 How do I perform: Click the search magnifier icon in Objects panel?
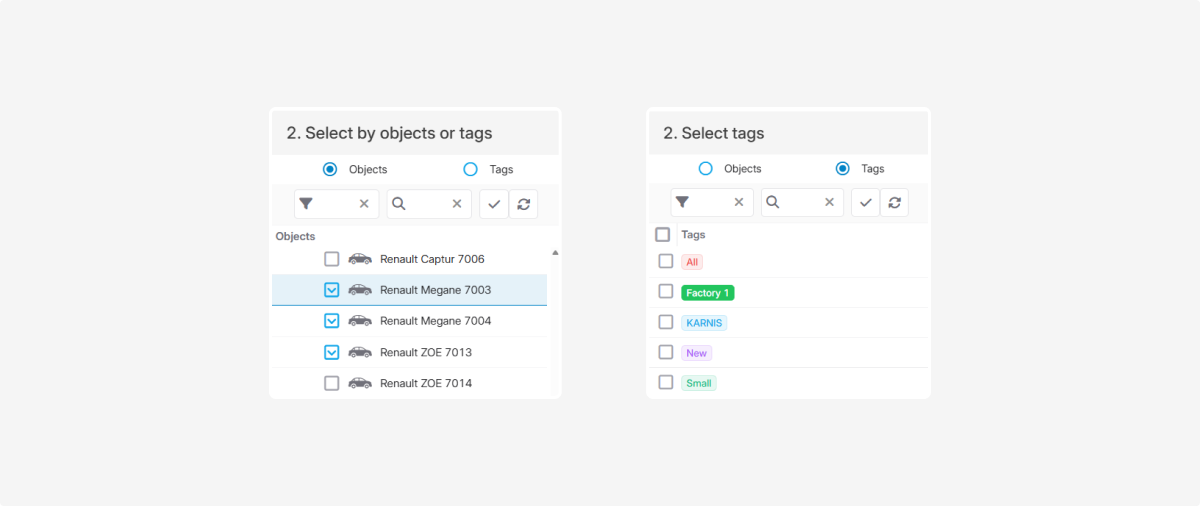(398, 204)
